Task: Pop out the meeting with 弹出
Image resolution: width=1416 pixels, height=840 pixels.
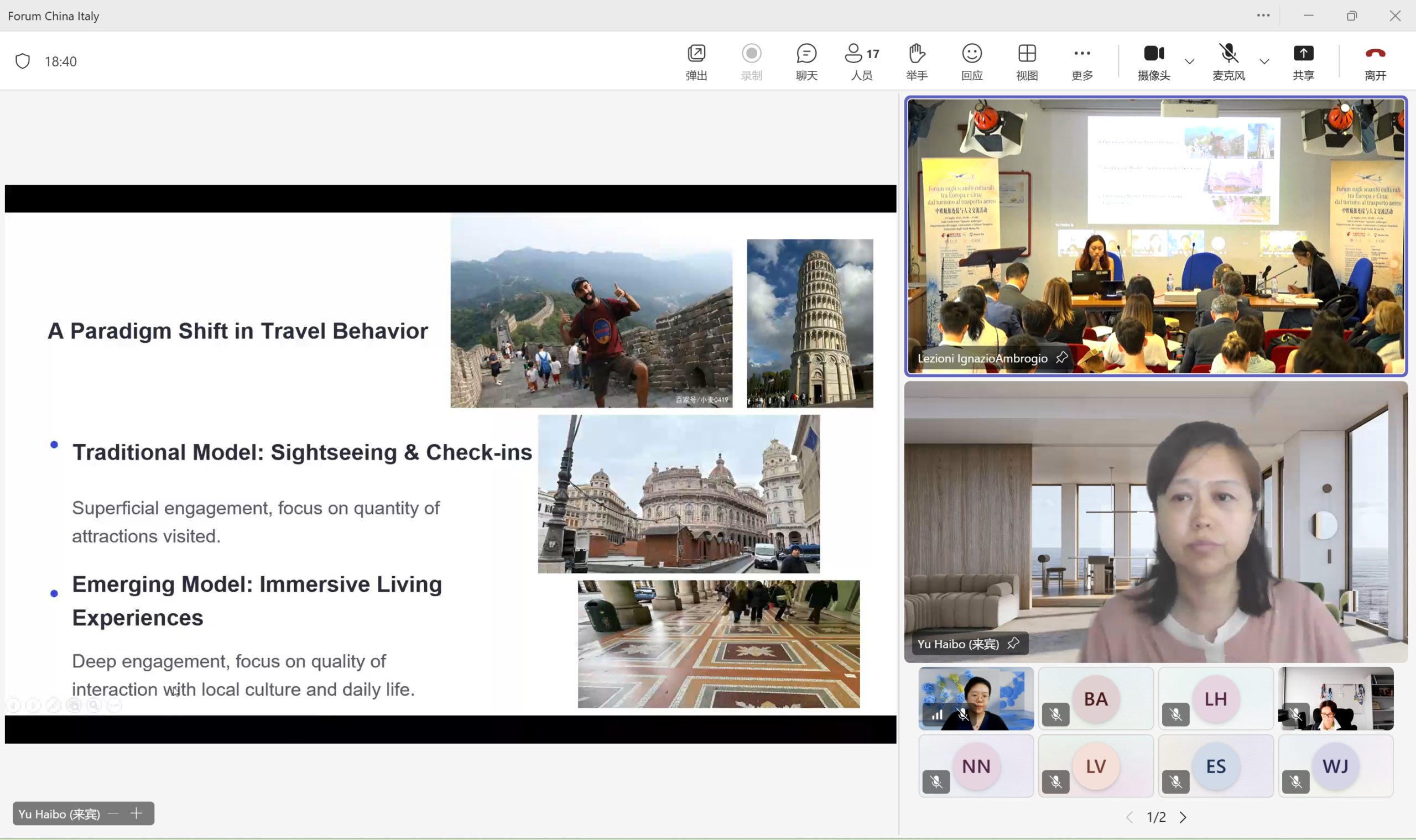Action: (696, 62)
